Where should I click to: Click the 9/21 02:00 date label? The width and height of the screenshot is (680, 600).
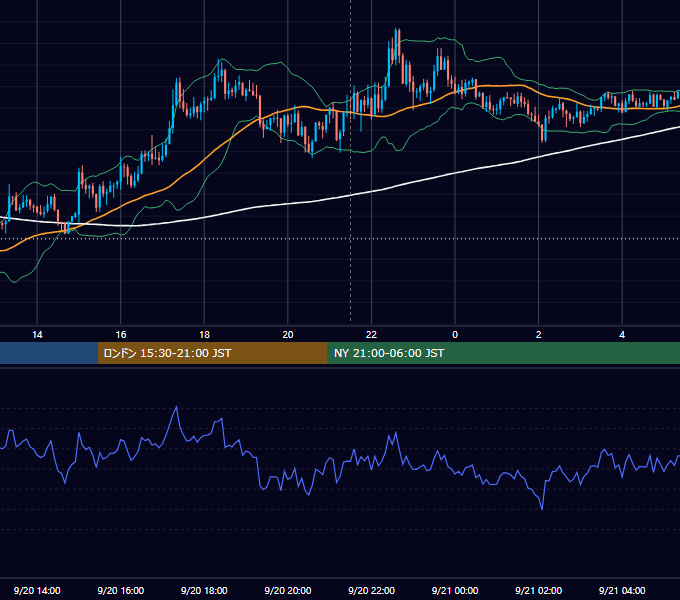tap(538, 590)
